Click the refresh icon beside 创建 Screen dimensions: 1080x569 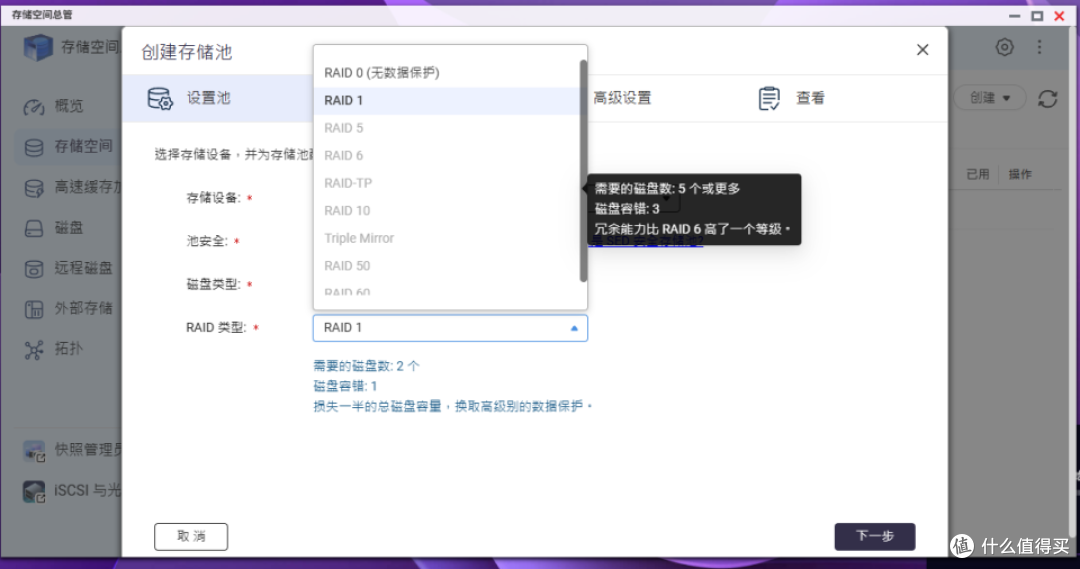point(1048,99)
